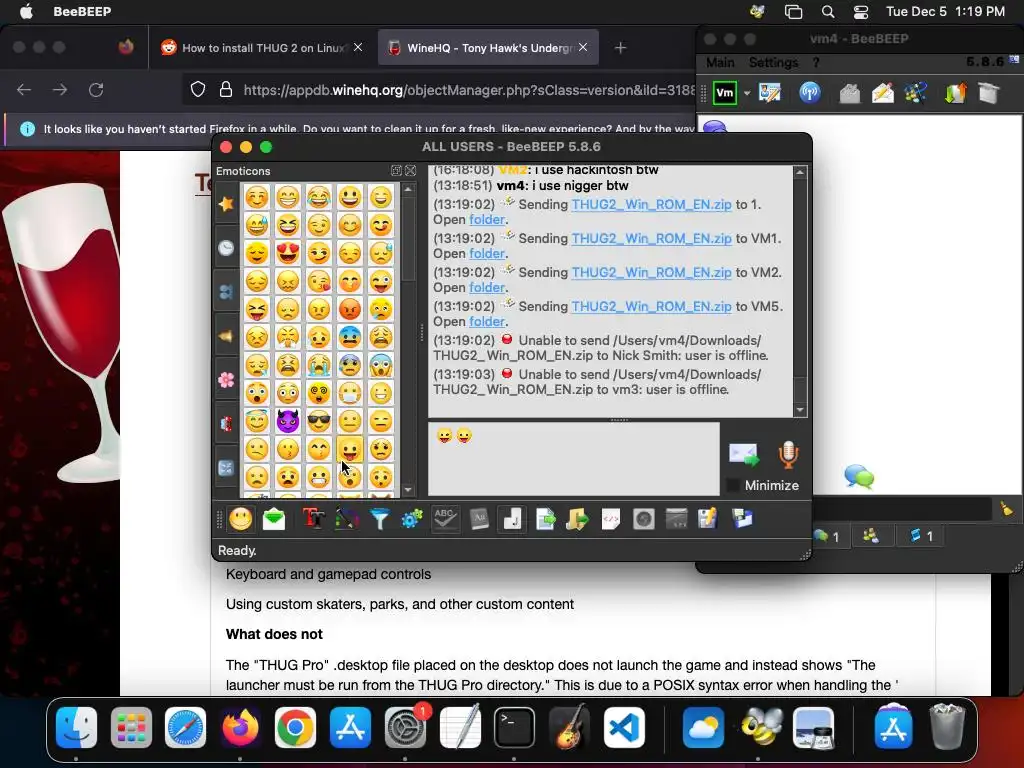The height and width of the screenshot is (768, 1024).
Task: Insert the heart-eyes emoticon
Action: (287, 253)
